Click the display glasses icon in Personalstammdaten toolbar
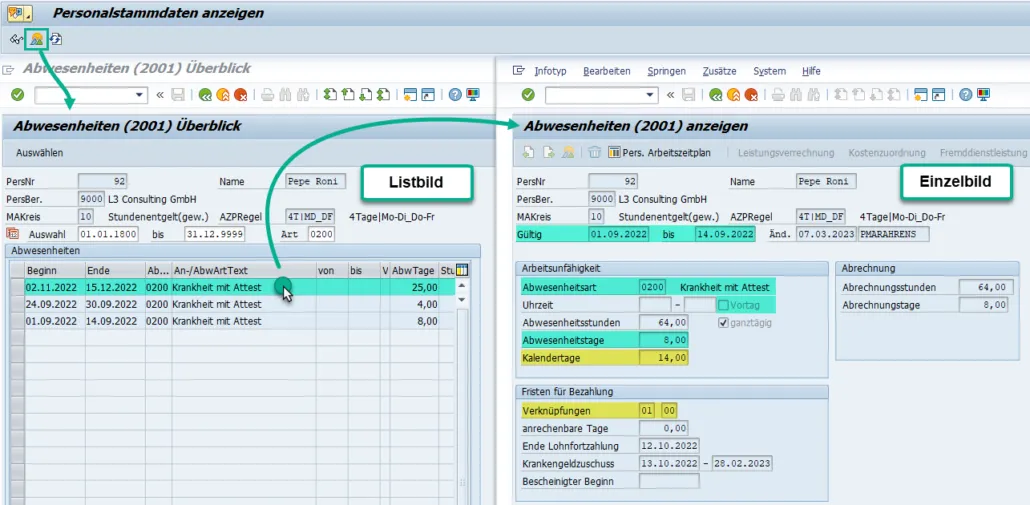1030x505 pixels. (x=16, y=39)
